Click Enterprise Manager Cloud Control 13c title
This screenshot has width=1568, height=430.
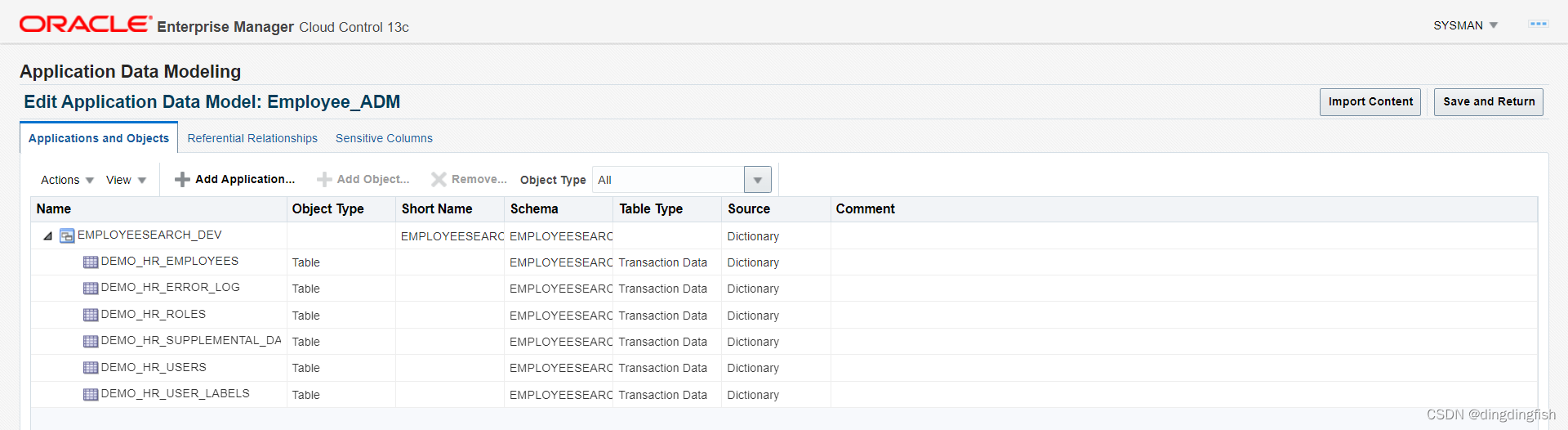pos(283,27)
